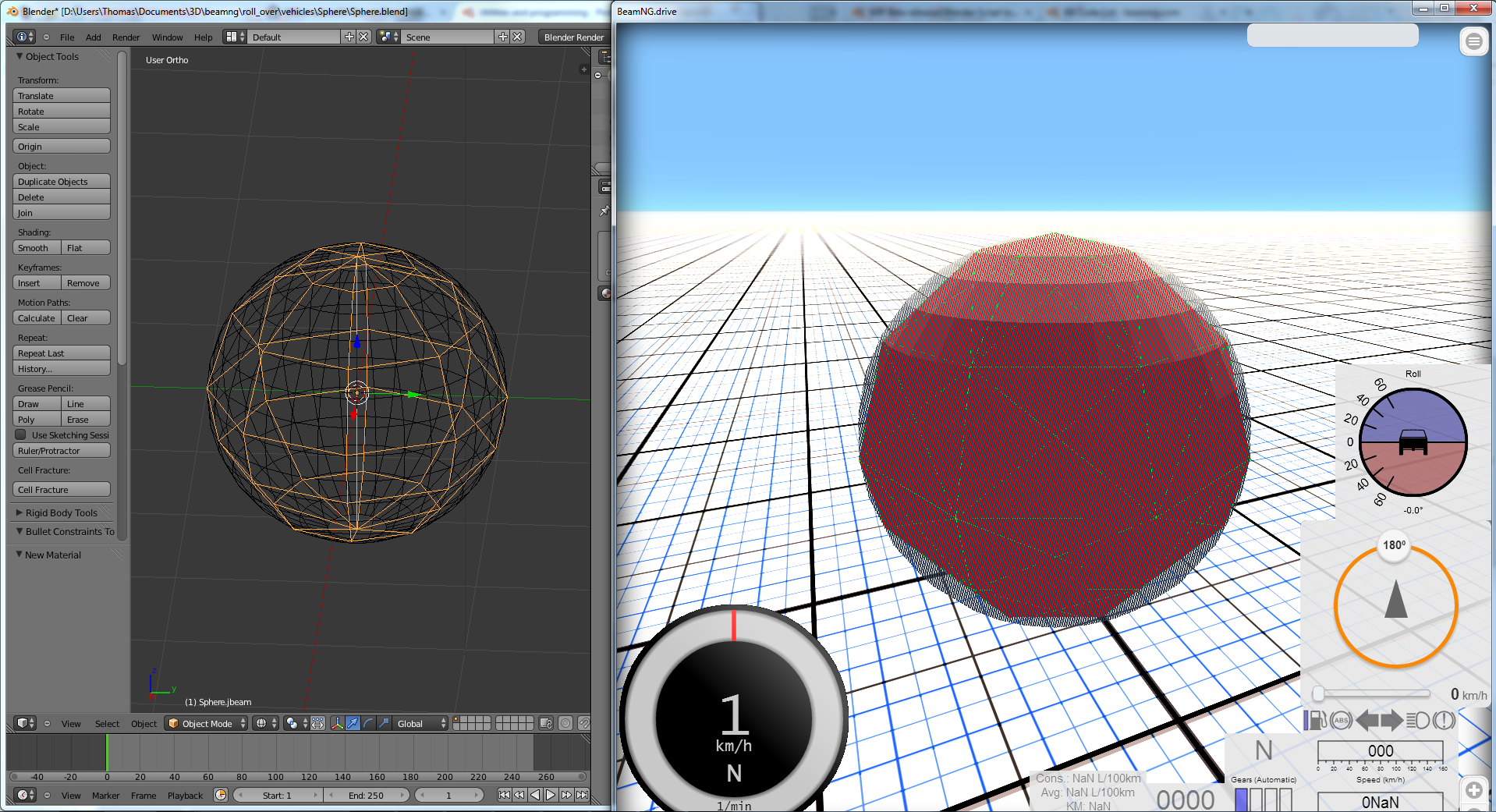Click the fuel gauge icon in BeamNG
The width and height of the screenshot is (1496, 812).
tap(1316, 720)
